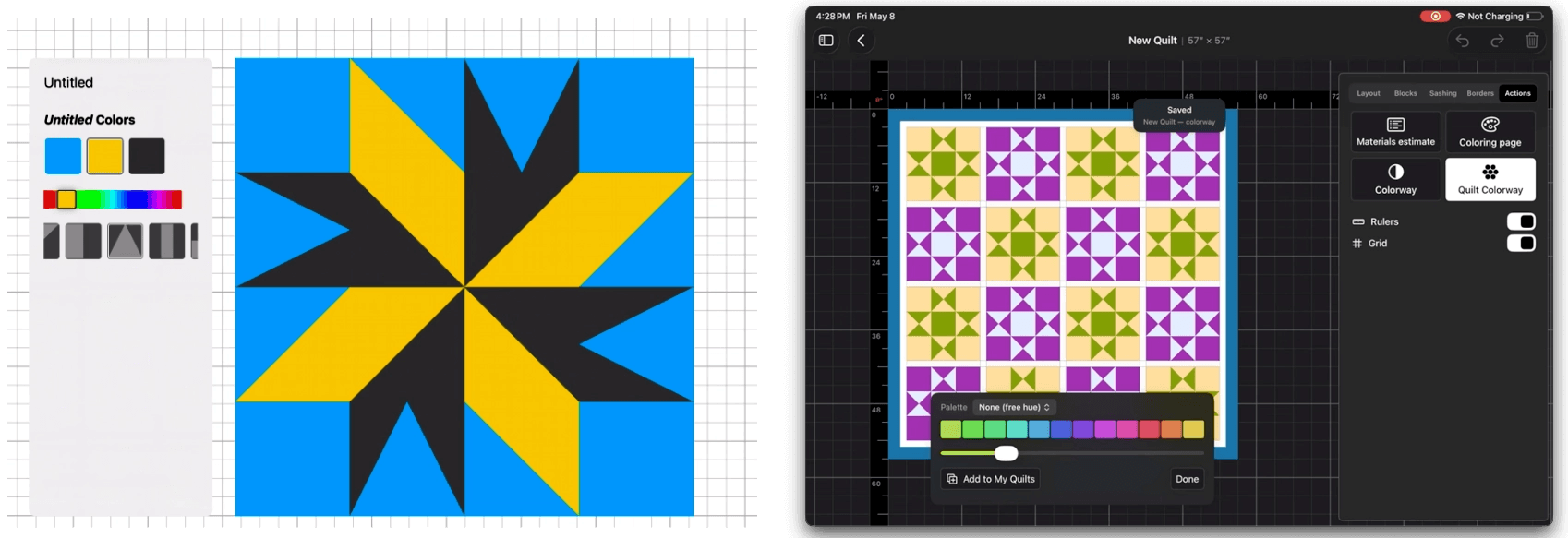Click the Grid label
Screen dimensions: 1568x538
click(x=1378, y=244)
